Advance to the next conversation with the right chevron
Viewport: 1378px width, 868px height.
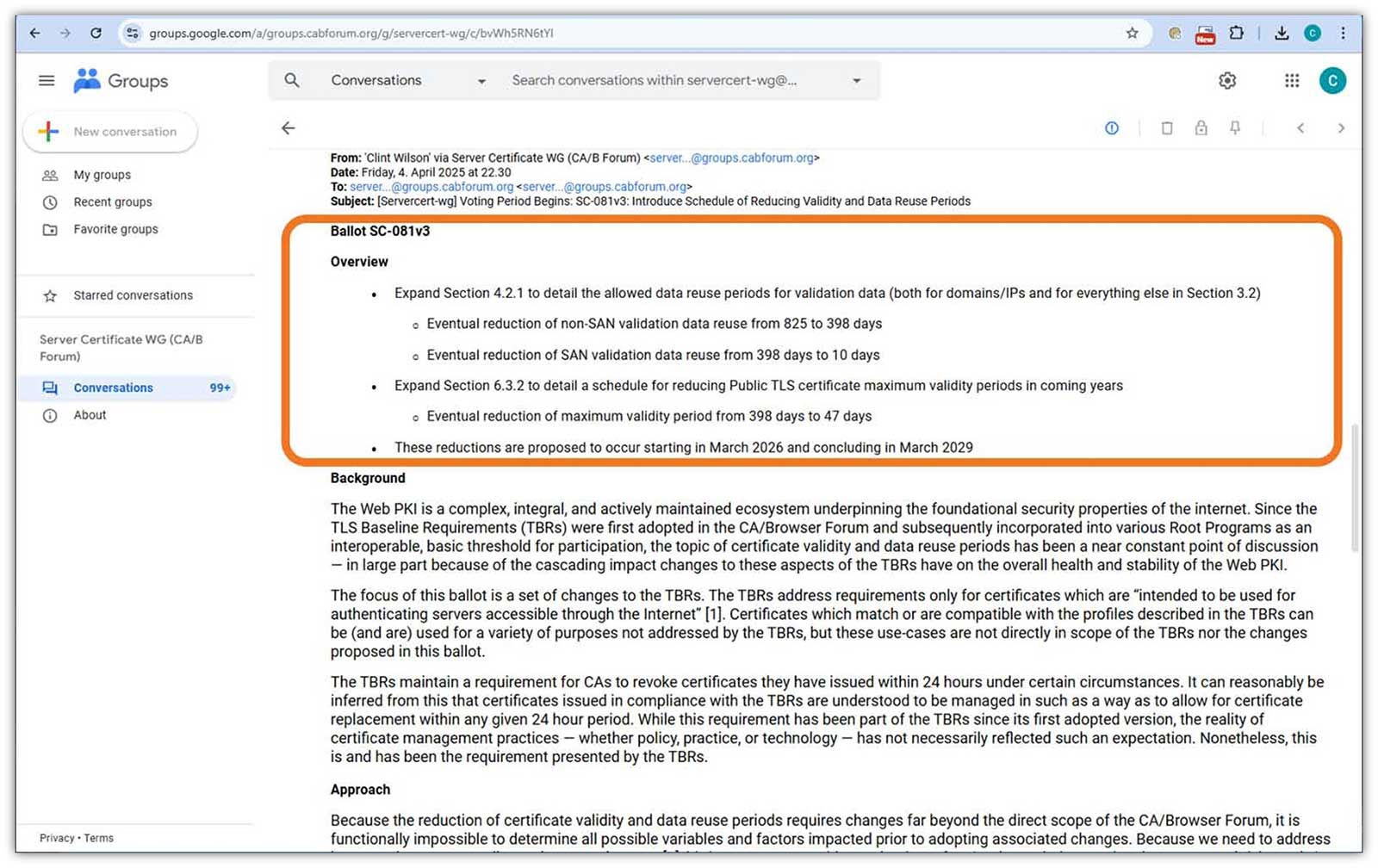1341,127
